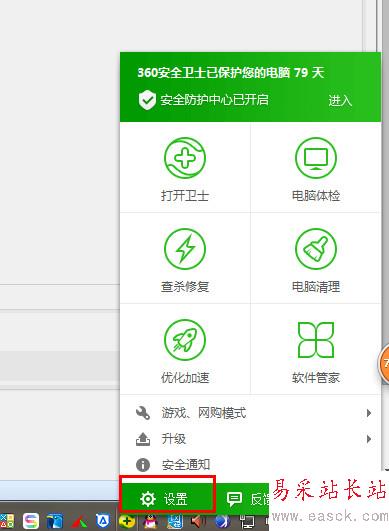This screenshot has width=389, height=531.
Task: Expand 游戏、网购模式 submenu arrow
Action: point(369,413)
